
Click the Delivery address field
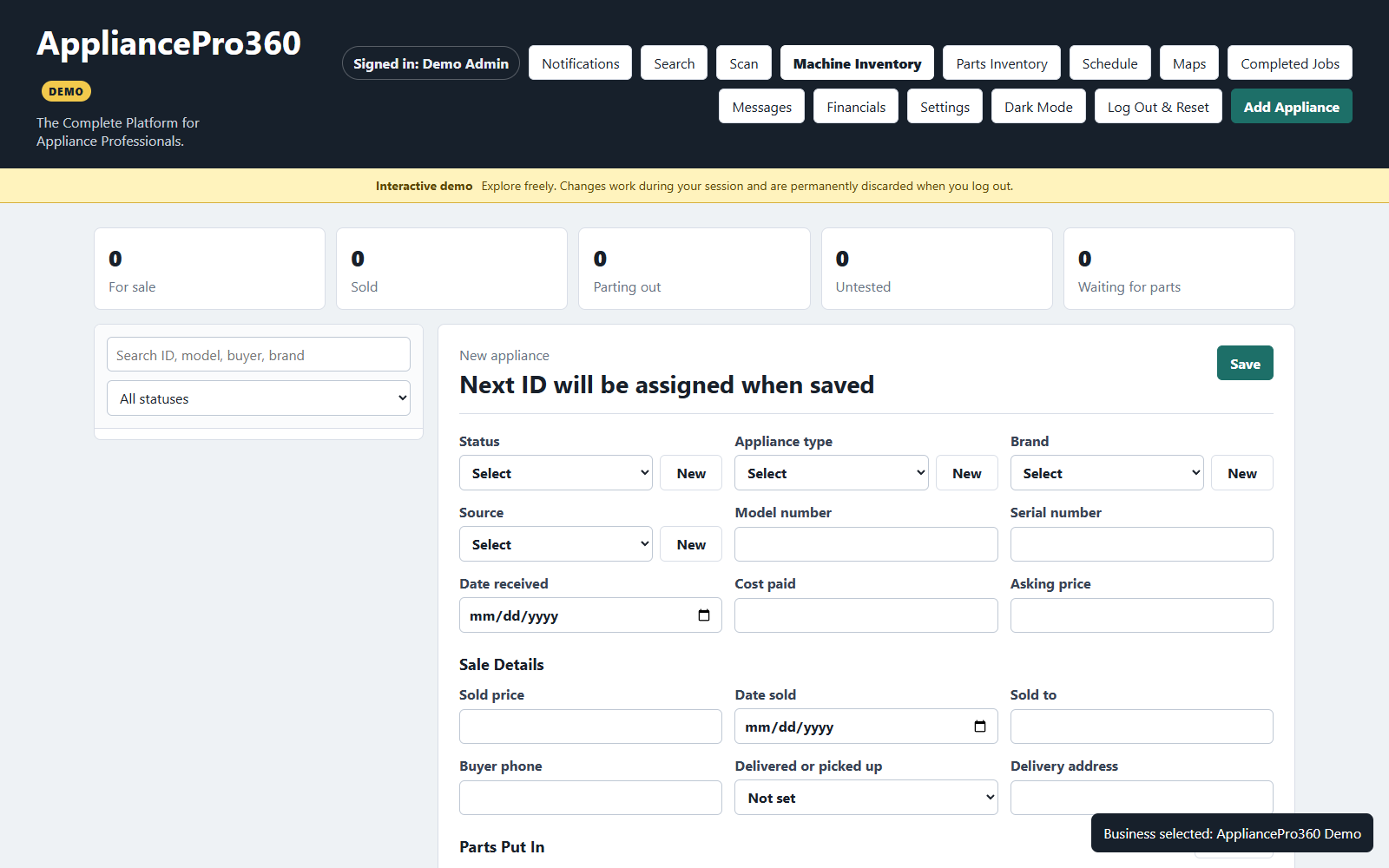1142,798
